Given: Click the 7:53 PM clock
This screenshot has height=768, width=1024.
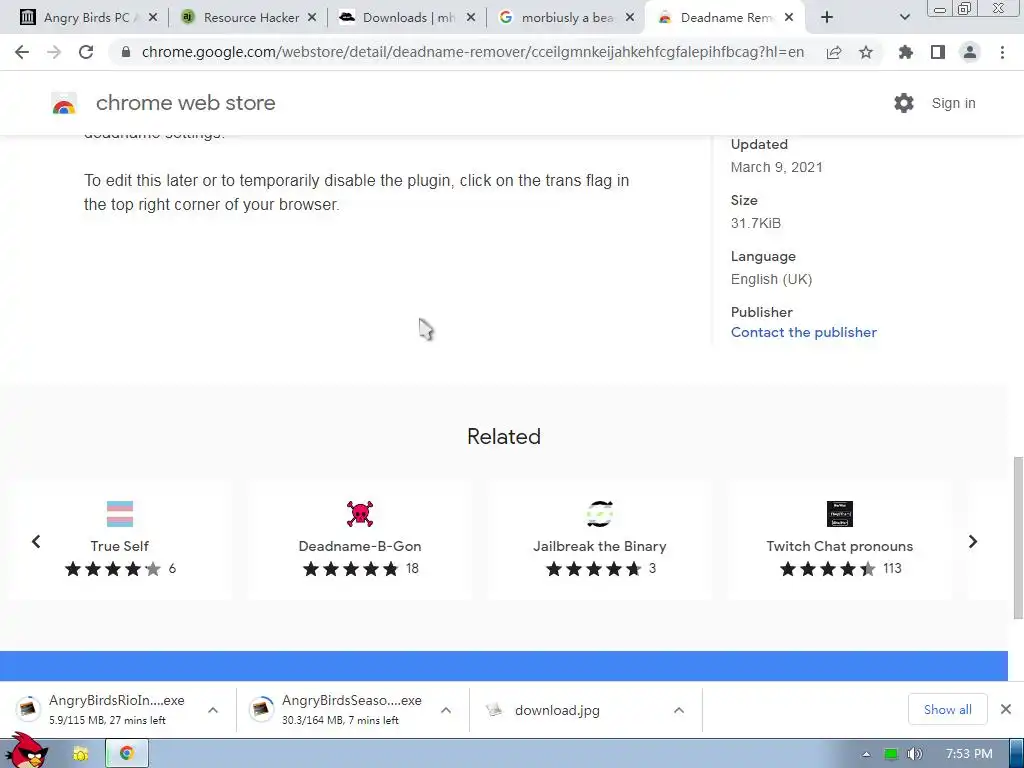Looking at the screenshot, I should (x=969, y=754).
